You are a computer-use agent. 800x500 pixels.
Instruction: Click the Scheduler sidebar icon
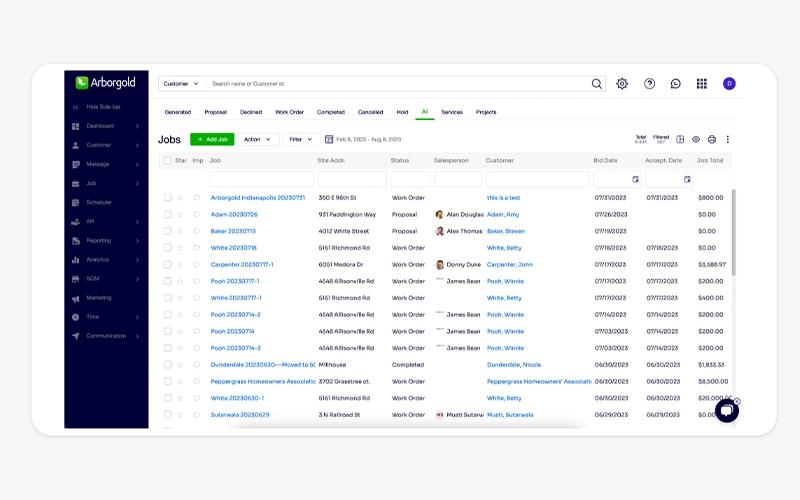(x=76, y=203)
